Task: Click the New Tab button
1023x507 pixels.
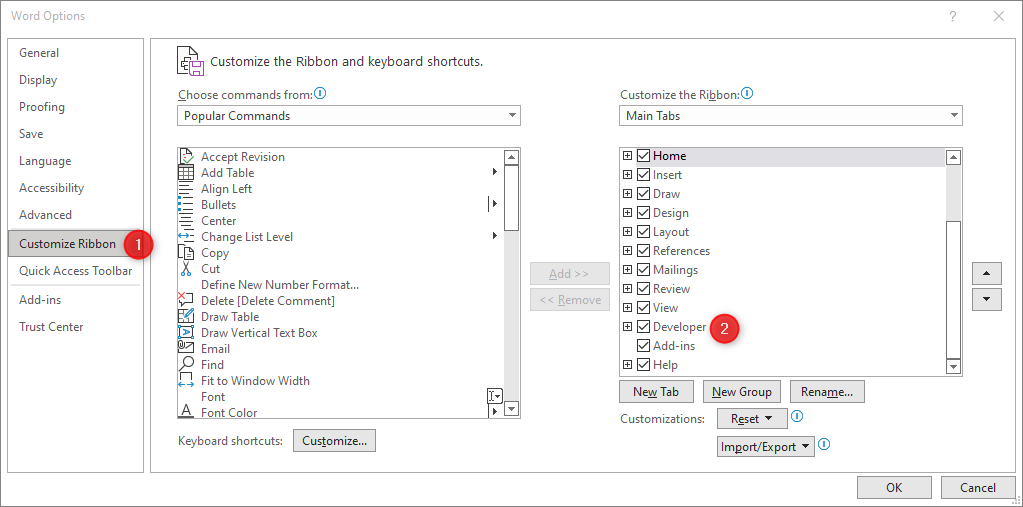Action: (x=656, y=392)
